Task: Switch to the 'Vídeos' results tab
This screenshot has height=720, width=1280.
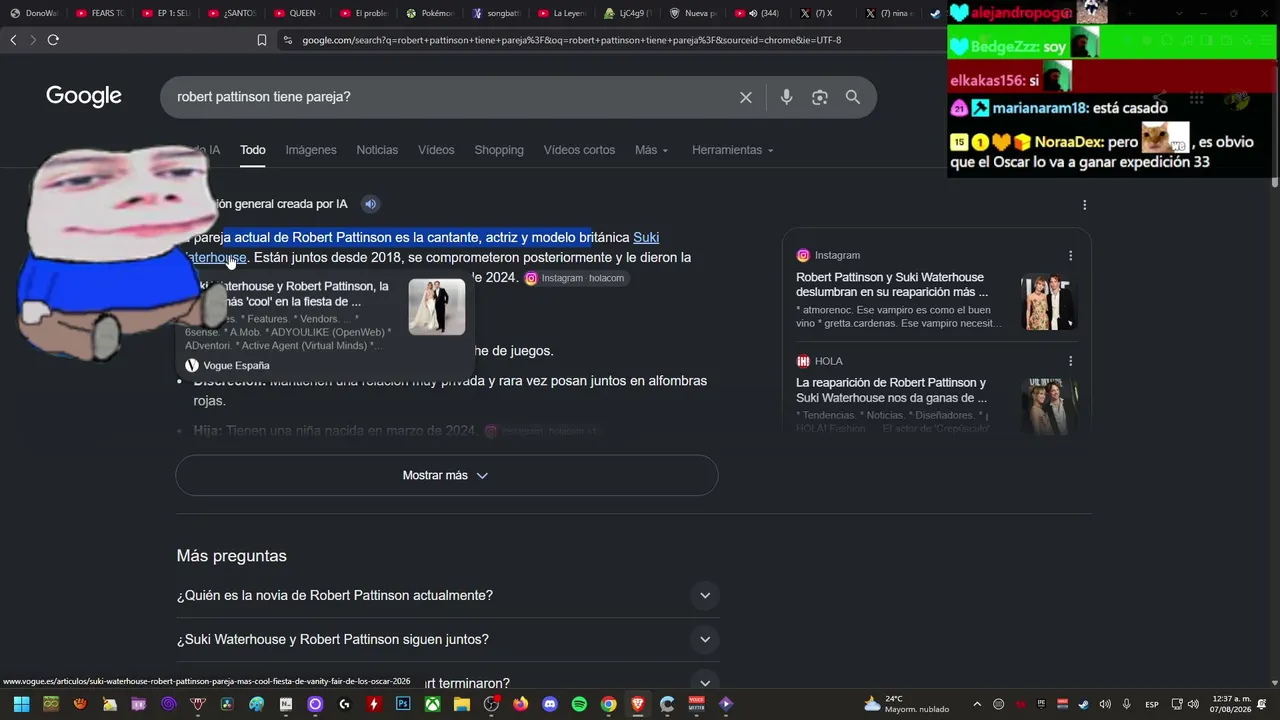Action: (436, 150)
